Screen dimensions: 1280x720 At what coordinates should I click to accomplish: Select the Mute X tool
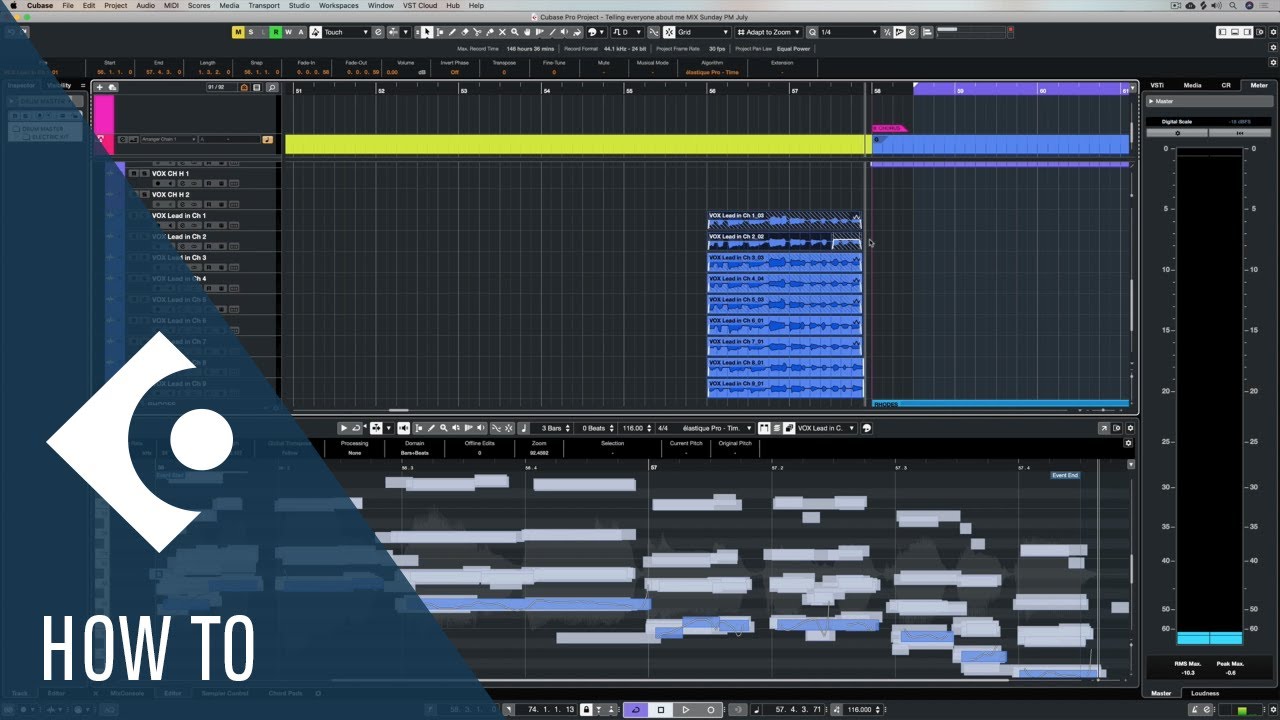502,32
